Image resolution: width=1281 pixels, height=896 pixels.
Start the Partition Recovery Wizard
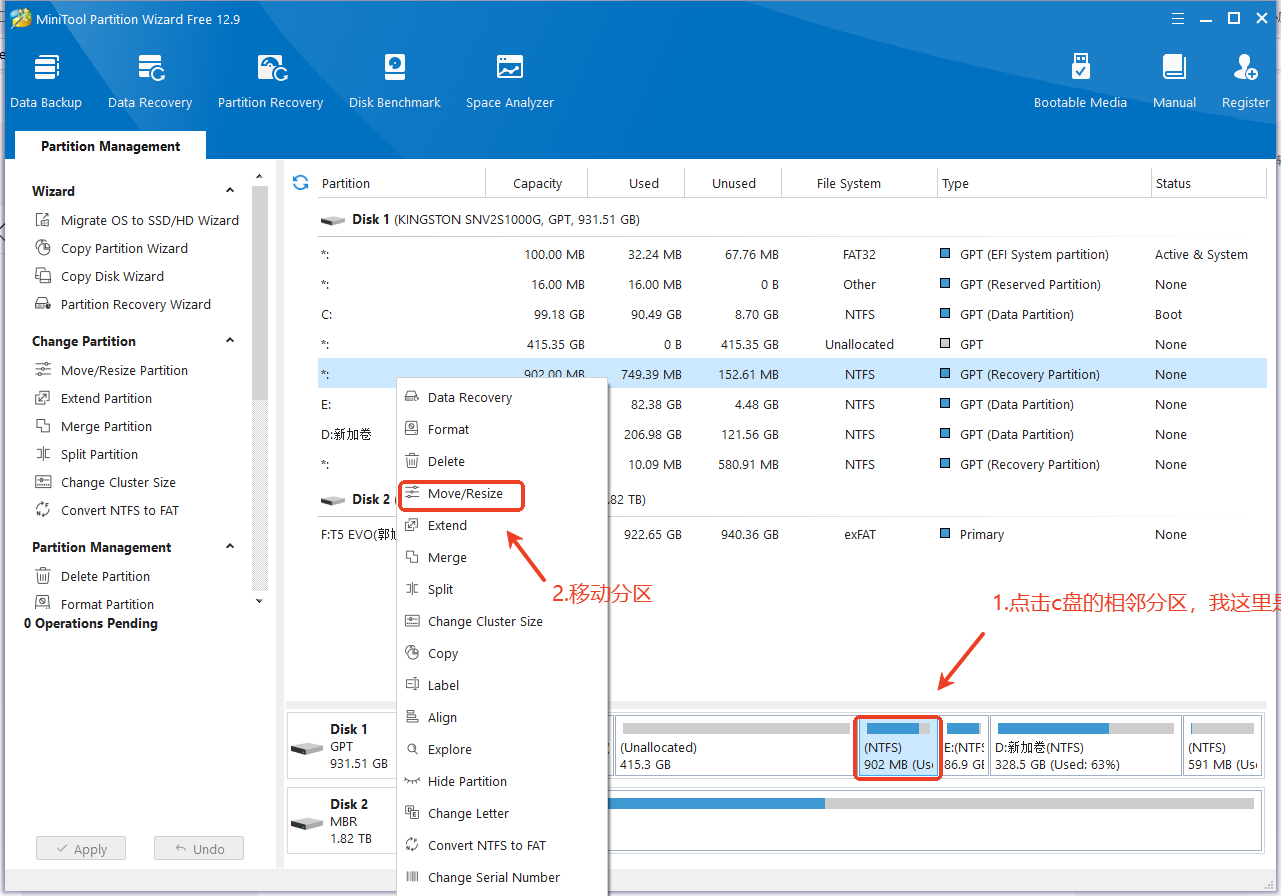pos(123,304)
